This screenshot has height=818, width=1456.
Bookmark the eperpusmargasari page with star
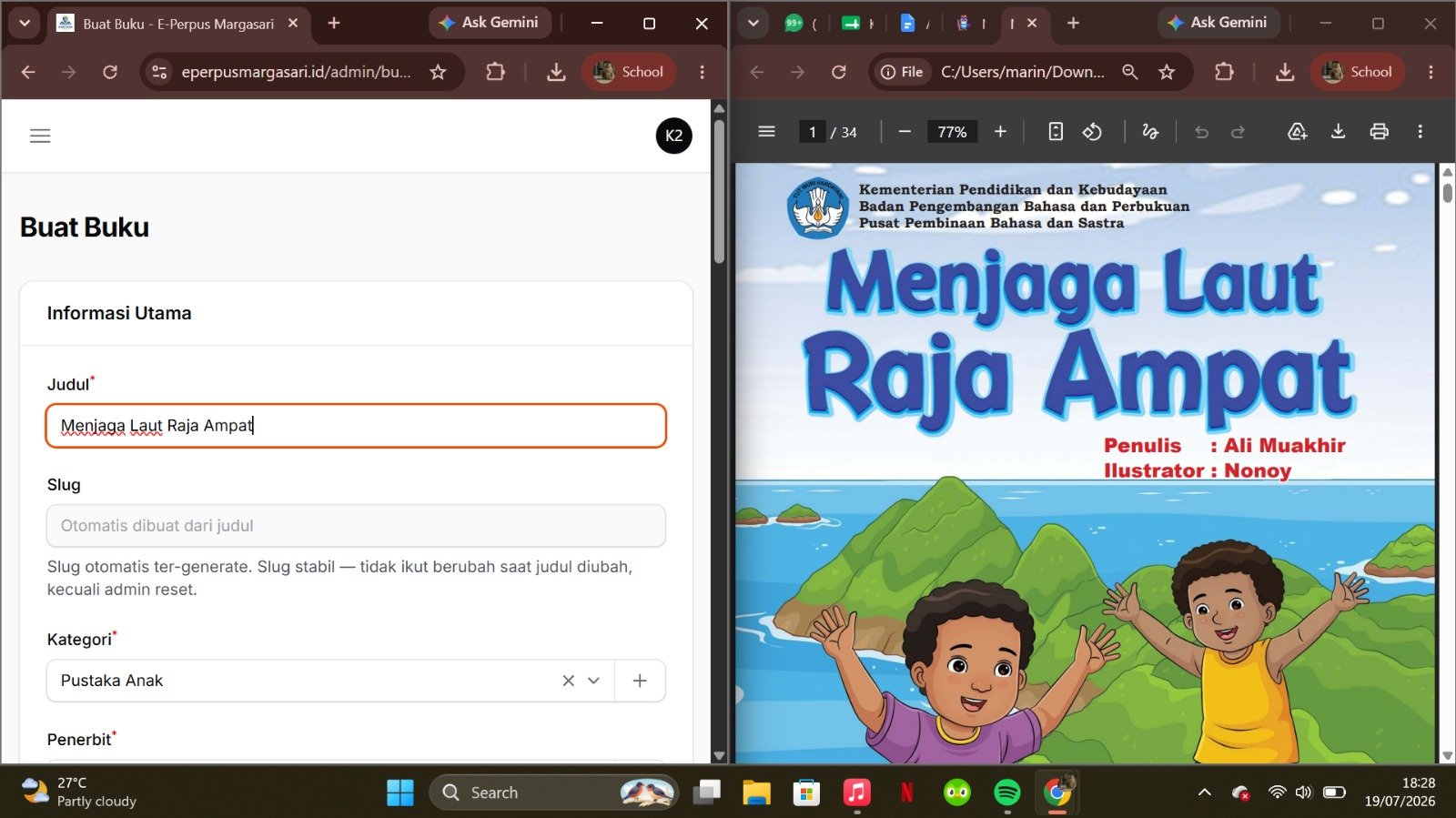click(x=438, y=72)
